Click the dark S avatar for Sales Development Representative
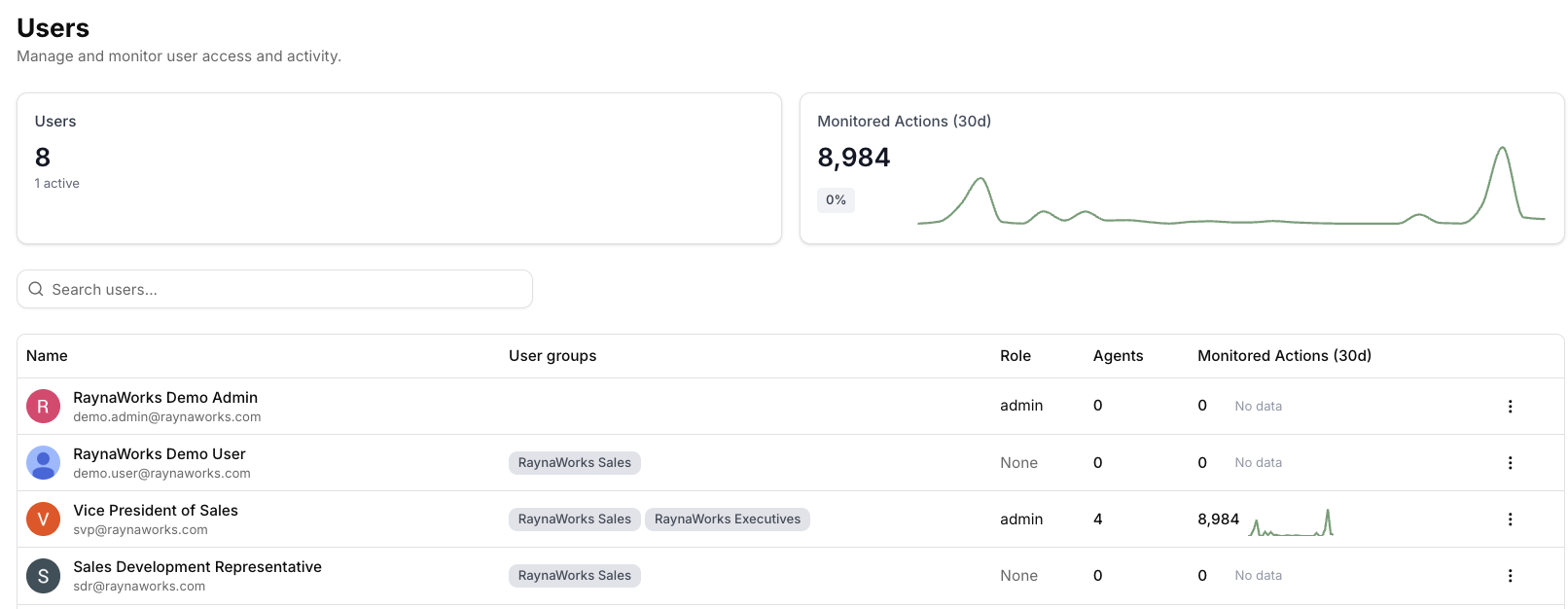Screen dimensions: 1568x609 pyautogui.click(x=43, y=576)
